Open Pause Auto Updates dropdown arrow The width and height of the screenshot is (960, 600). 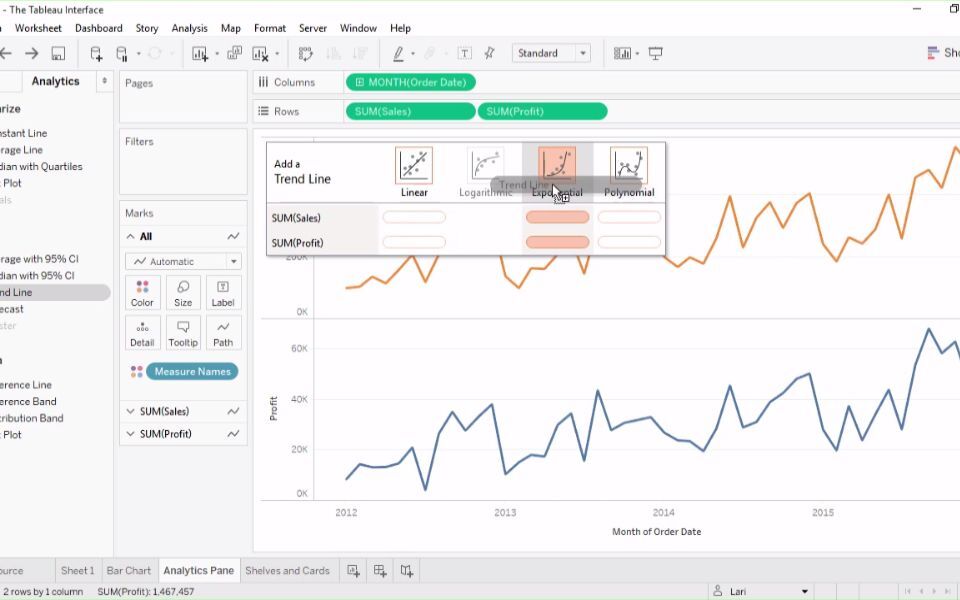[x=138, y=54]
